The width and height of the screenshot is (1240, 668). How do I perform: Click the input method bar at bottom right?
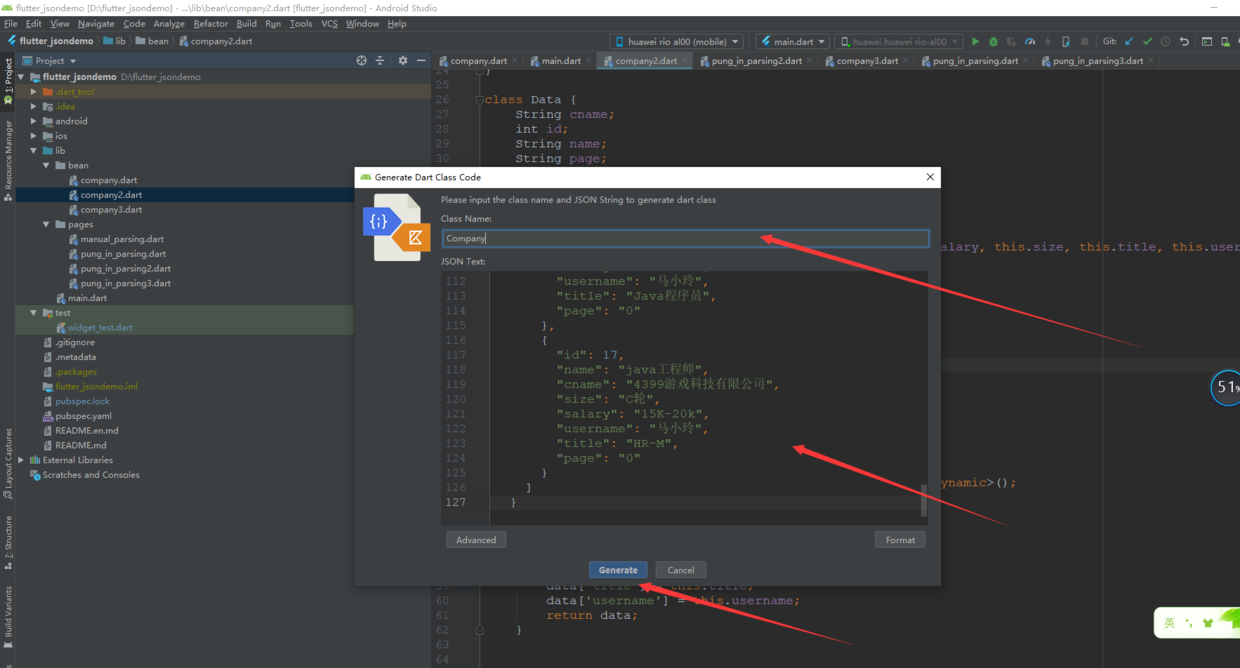tap(1196, 622)
